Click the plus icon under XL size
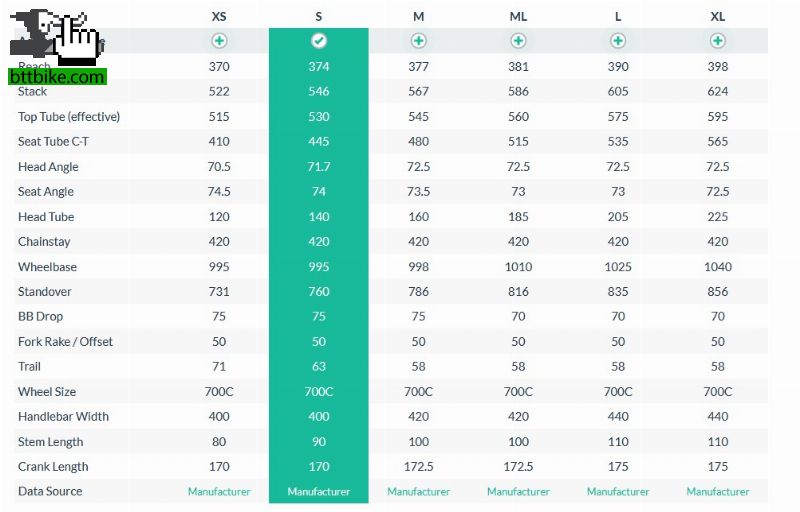 [x=718, y=41]
